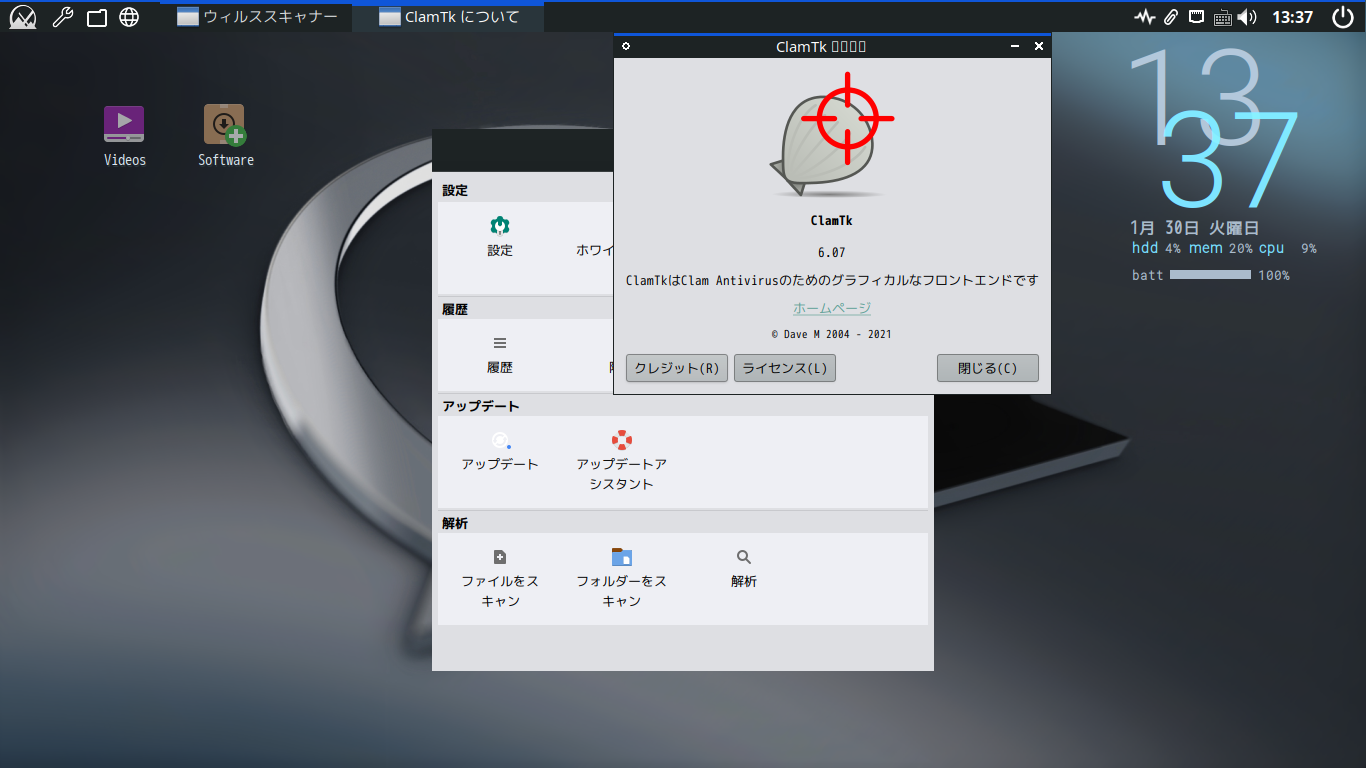The height and width of the screenshot is (768, 1366).
Task: Click the hdd 4% readout on desktop widget
Action: (1156, 248)
